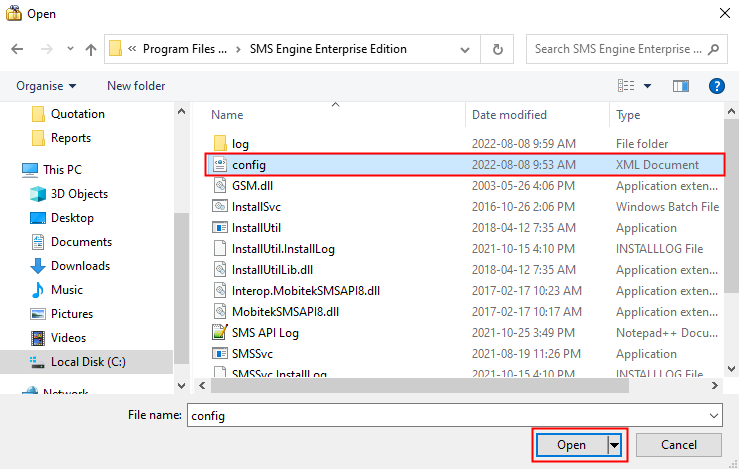Expand the Organise dropdown menu

point(46,86)
